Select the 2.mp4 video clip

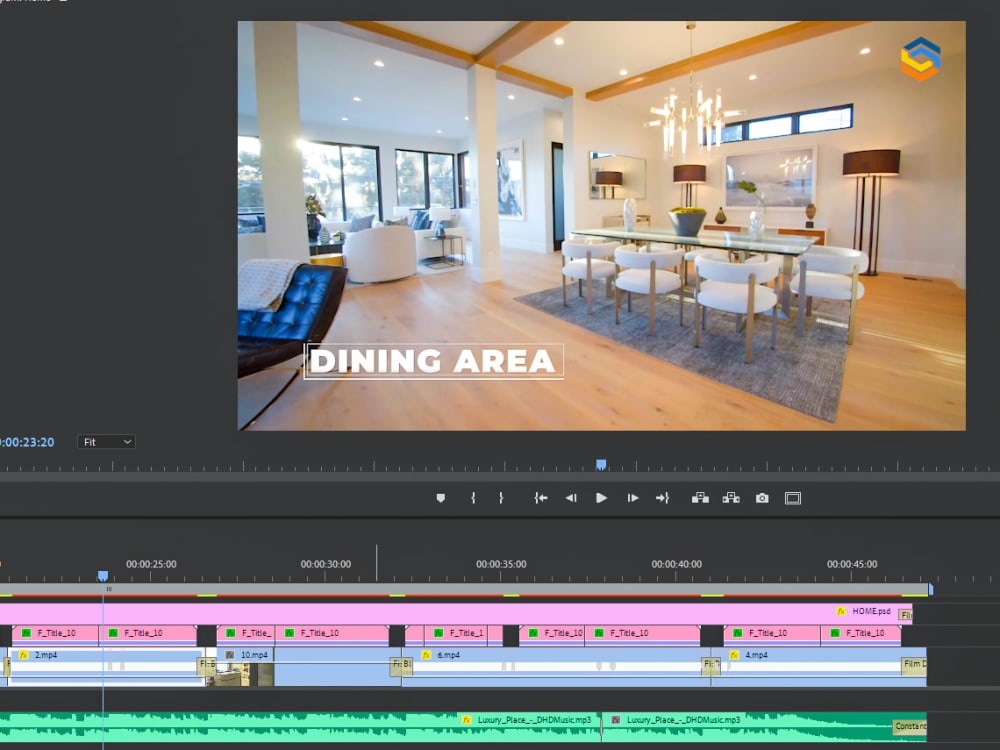[107, 667]
